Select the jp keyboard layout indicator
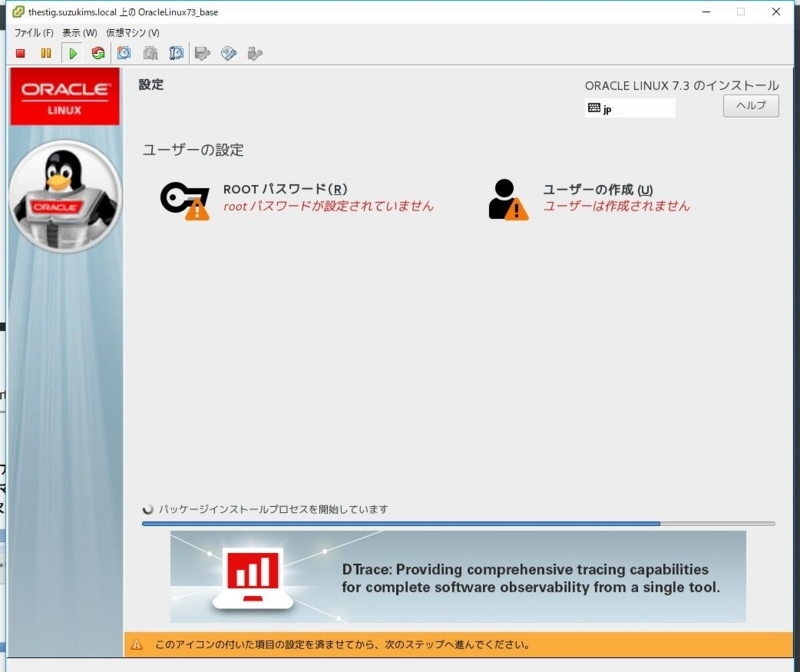Screen dimensions: 800x672 (630, 108)
